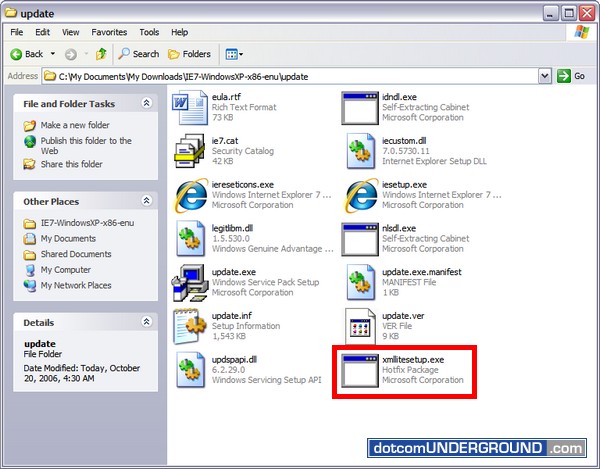Click the update.exe.manifest file icon
This screenshot has height=469, width=600.
pos(360,282)
